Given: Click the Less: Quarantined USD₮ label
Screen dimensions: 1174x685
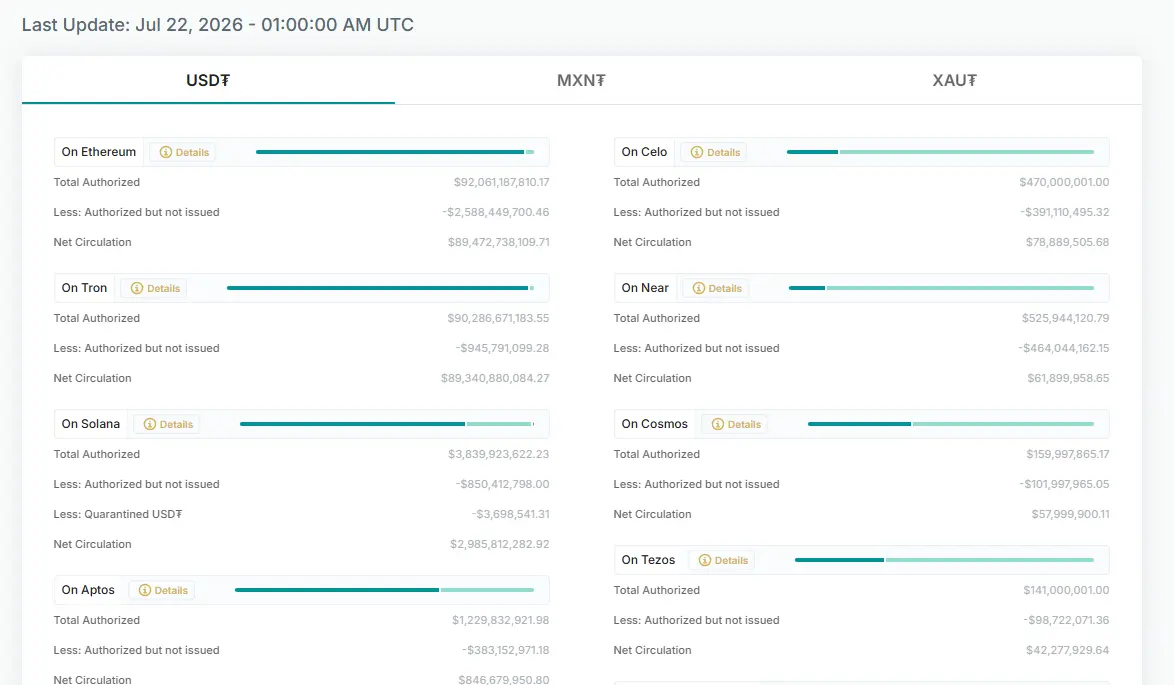Looking at the screenshot, I should pos(118,515).
